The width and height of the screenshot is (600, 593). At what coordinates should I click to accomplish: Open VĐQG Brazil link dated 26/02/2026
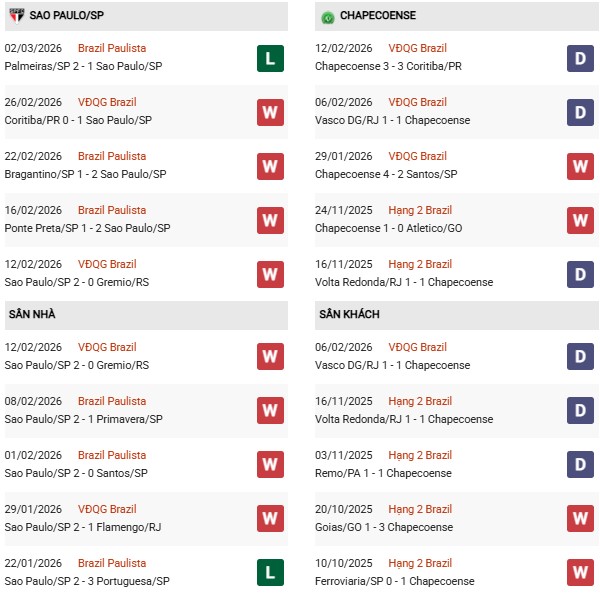pyautogui.click(x=107, y=102)
